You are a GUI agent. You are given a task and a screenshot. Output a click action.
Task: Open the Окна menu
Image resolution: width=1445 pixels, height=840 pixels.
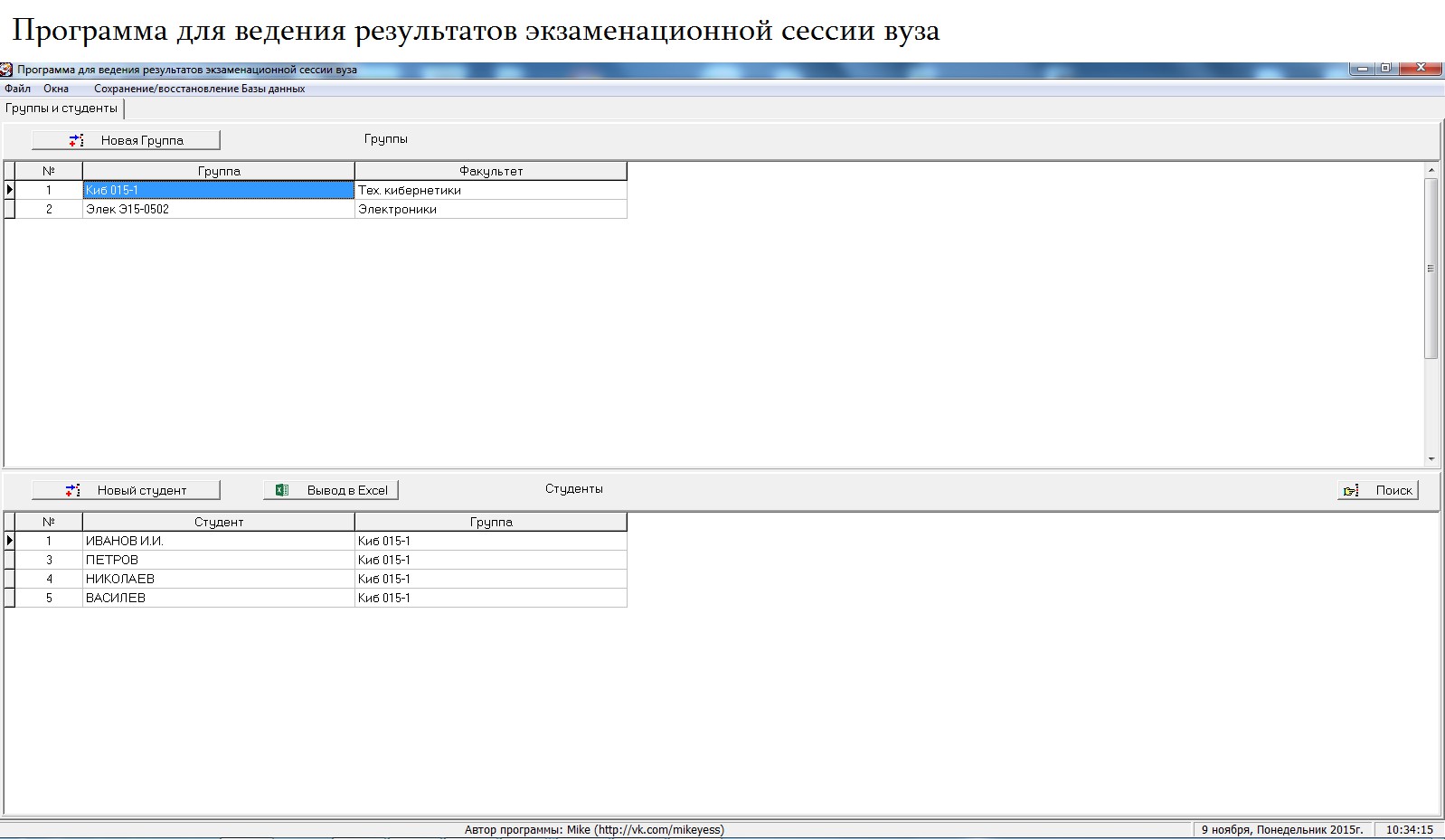click(56, 89)
